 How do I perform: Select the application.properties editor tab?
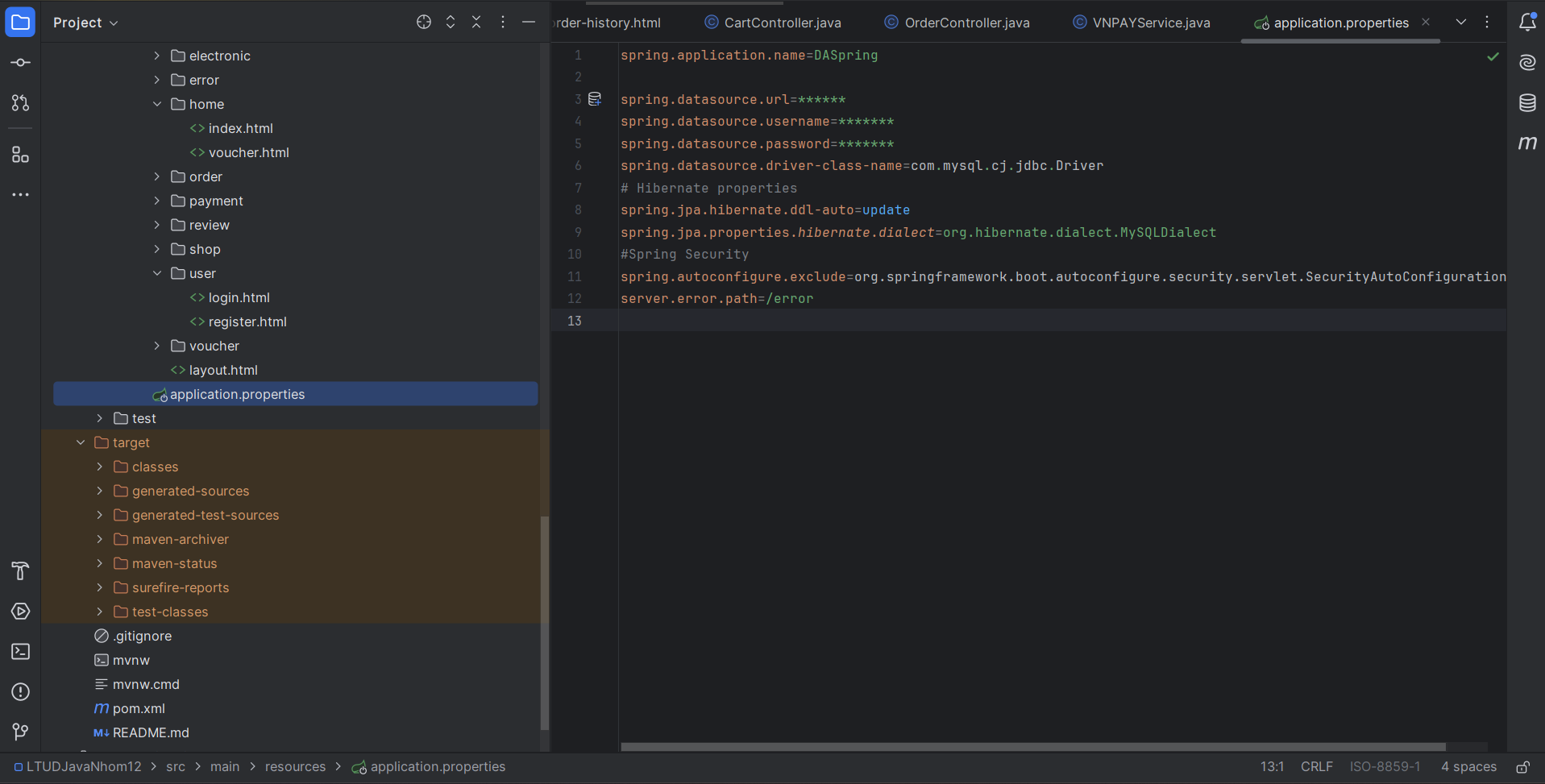1341,23
